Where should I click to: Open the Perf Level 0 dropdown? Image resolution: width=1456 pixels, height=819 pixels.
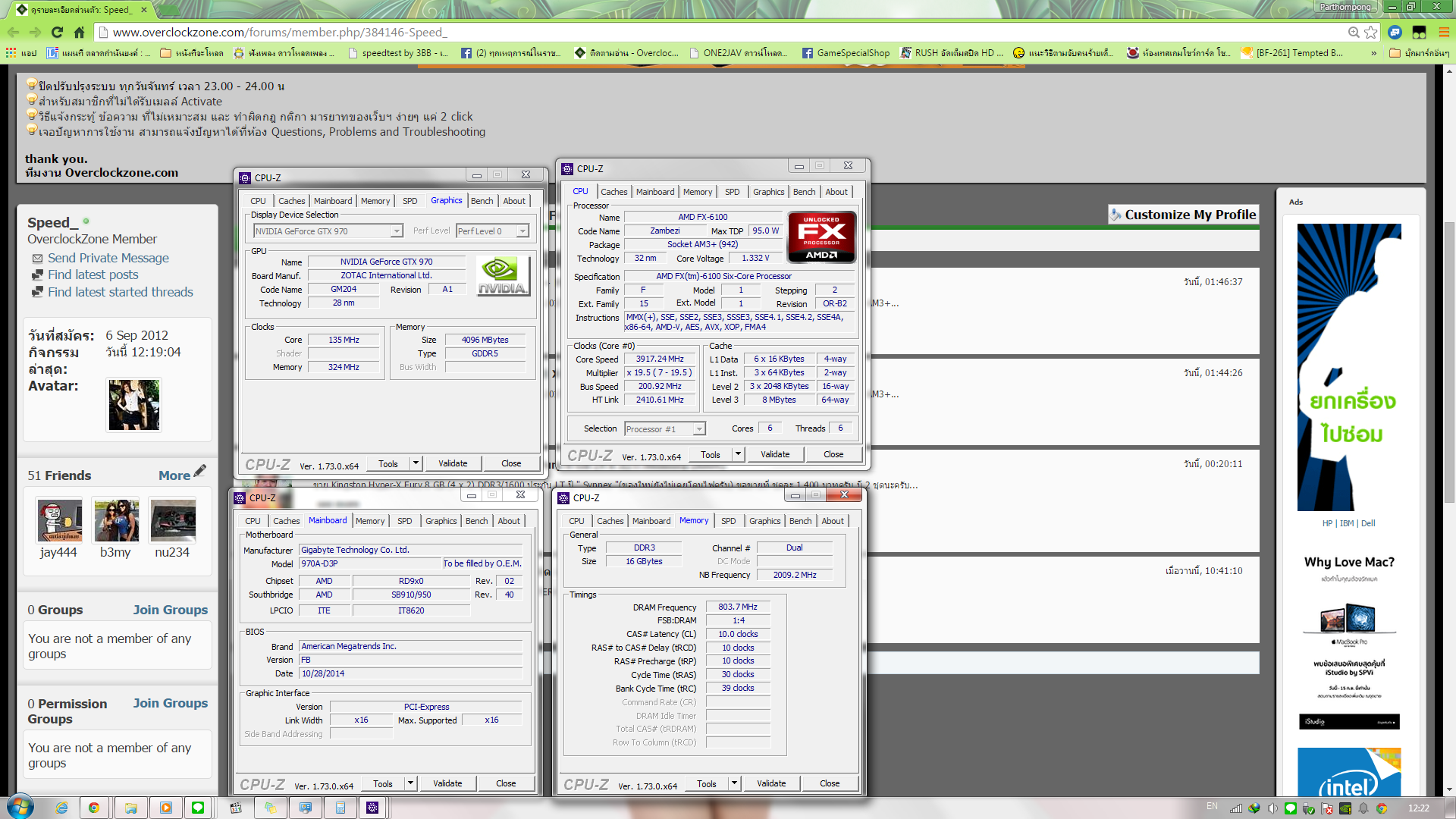click(522, 231)
